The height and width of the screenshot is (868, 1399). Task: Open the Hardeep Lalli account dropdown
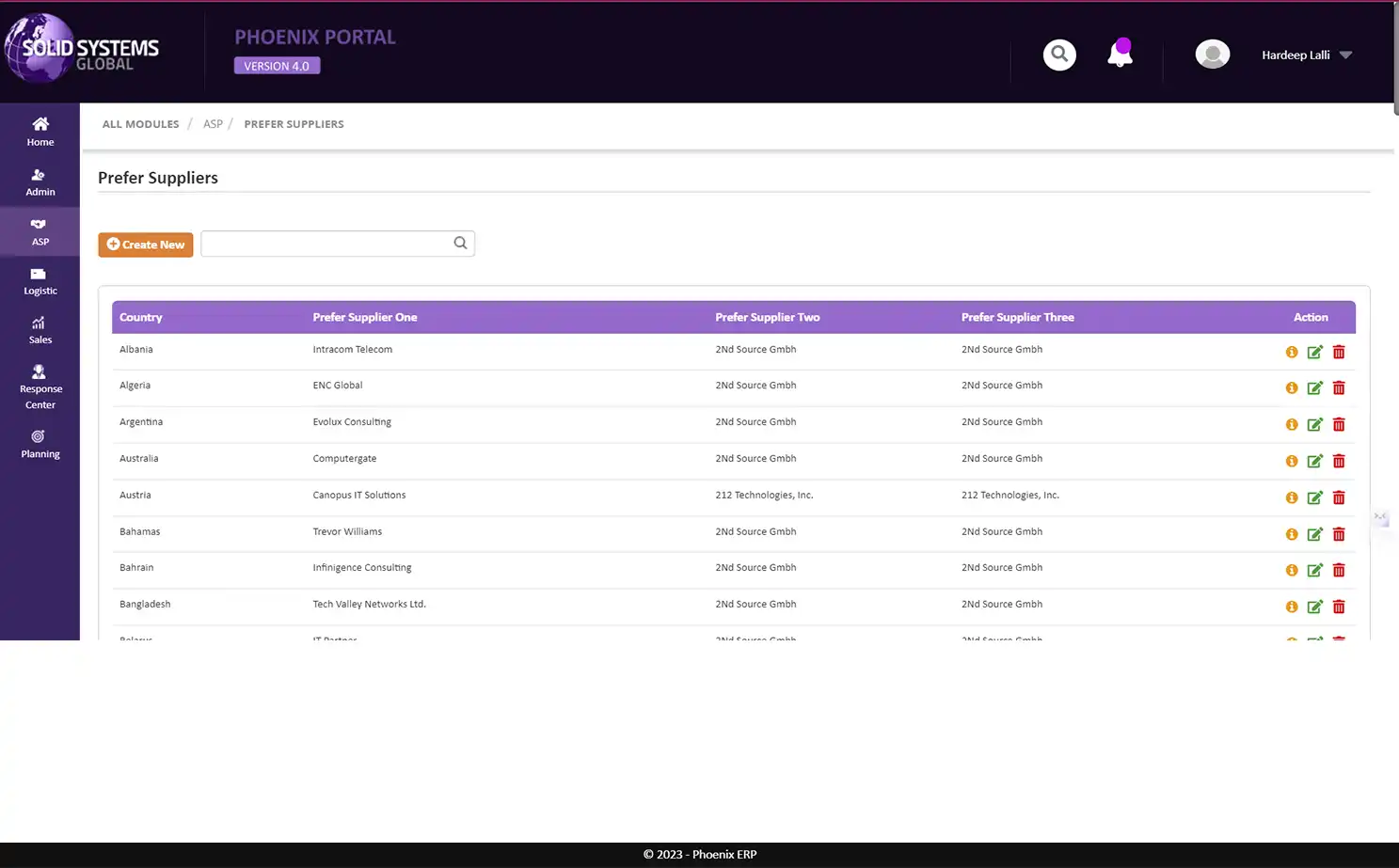tap(1307, 55)
